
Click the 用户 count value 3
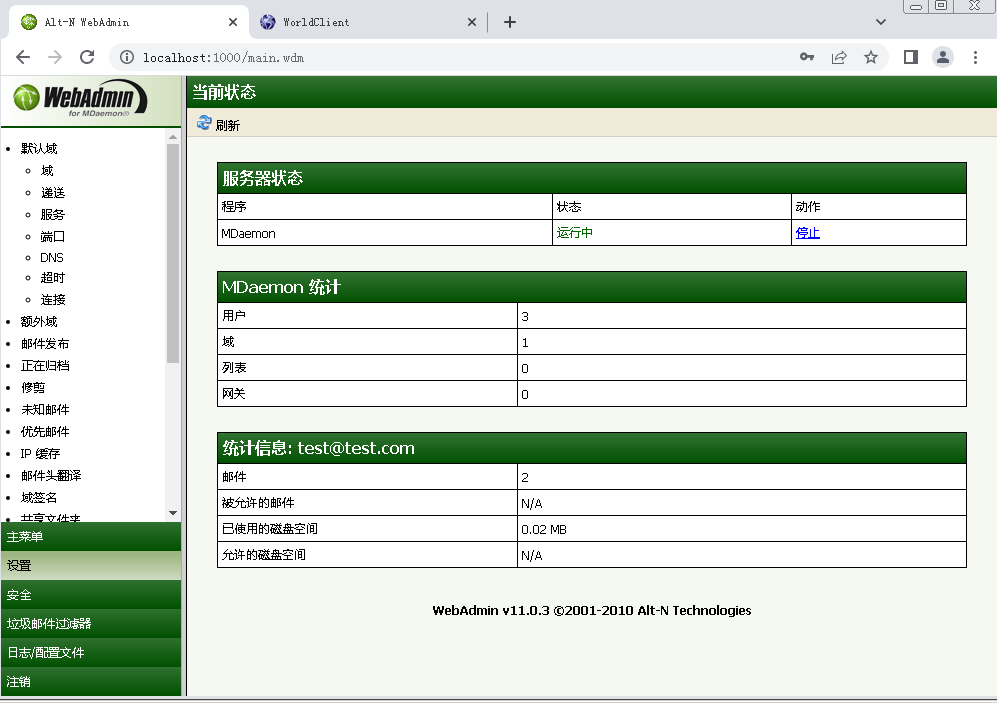click(x=525, y=316)
